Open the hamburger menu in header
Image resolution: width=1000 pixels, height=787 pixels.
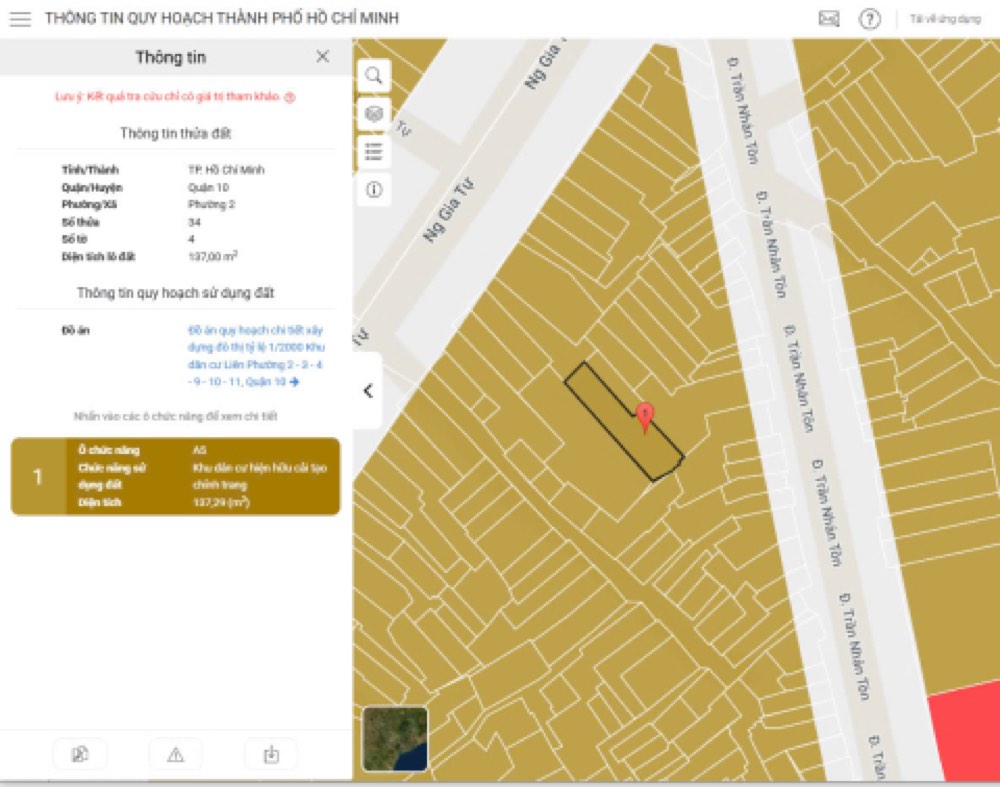point(20,18)
